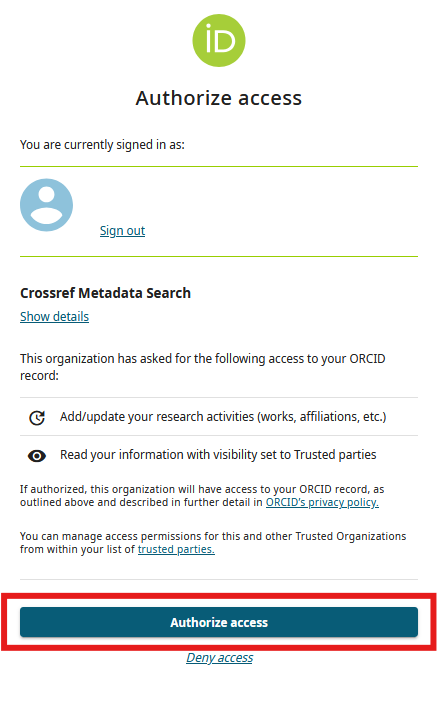Click the word 'record:' under the organization request
This screenshot has width=437, height=704.
pyautogui.click(x=40, y=375)
